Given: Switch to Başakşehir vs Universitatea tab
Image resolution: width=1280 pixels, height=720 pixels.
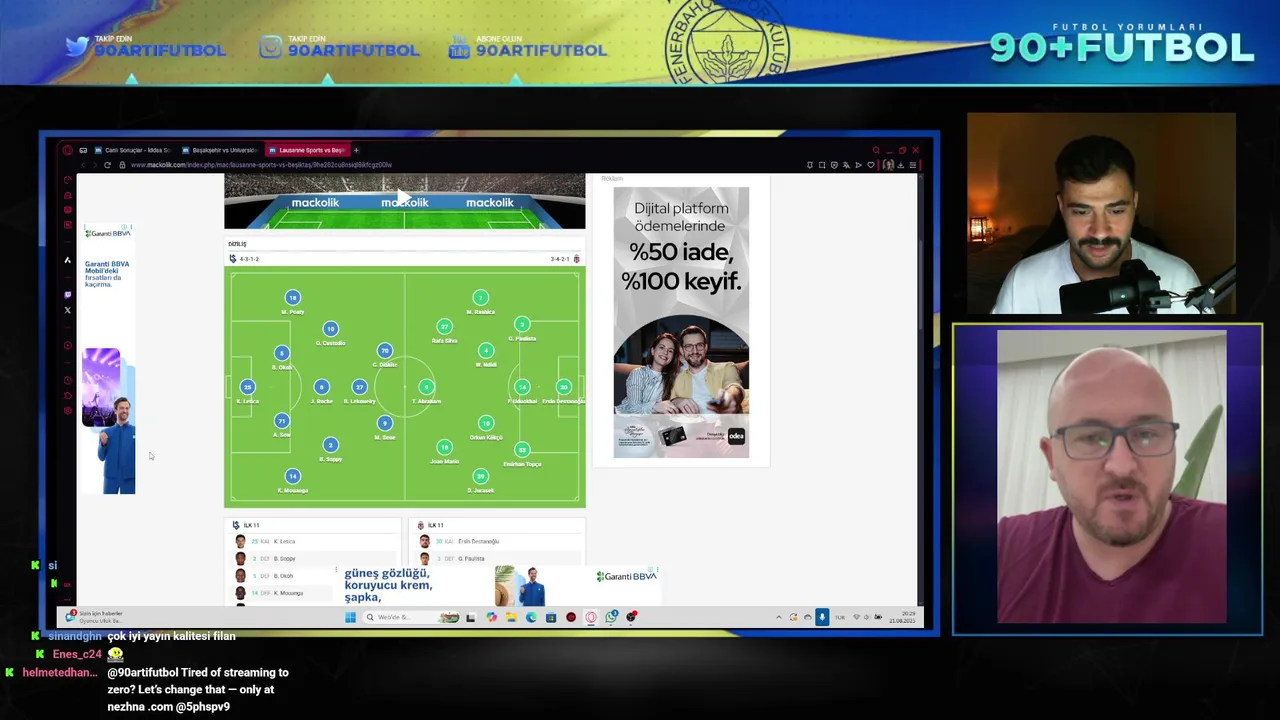Looking at the screenshot, I should (221, 150).
